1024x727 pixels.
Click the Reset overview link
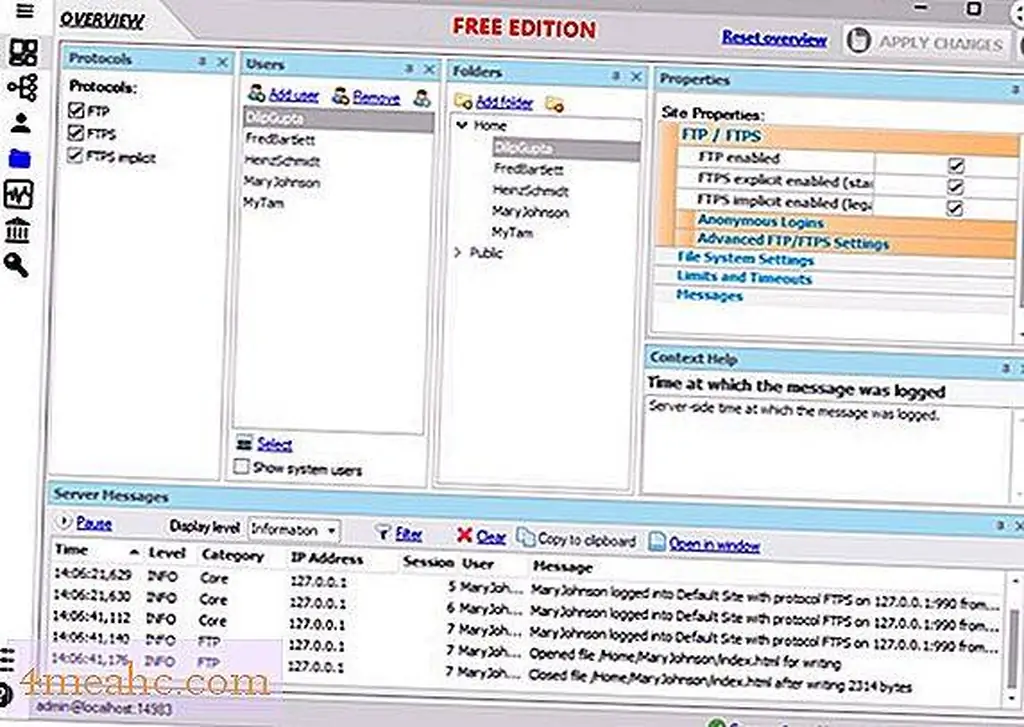coord(774,39)
